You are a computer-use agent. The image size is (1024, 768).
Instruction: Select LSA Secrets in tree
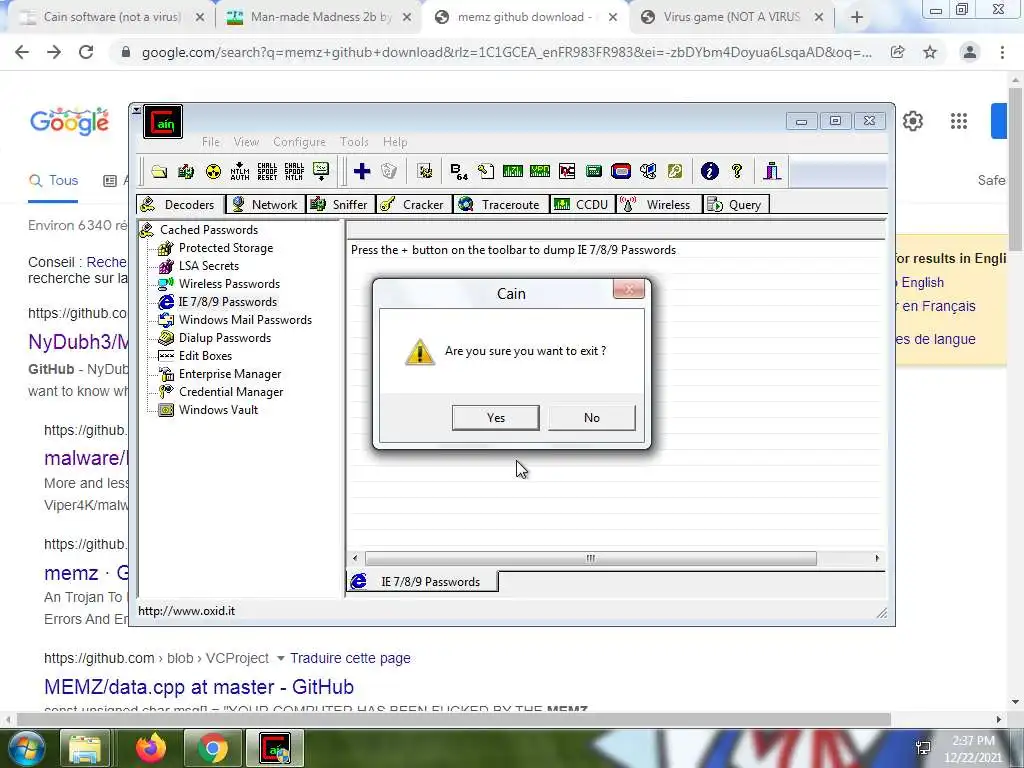[x=209, y=266]
